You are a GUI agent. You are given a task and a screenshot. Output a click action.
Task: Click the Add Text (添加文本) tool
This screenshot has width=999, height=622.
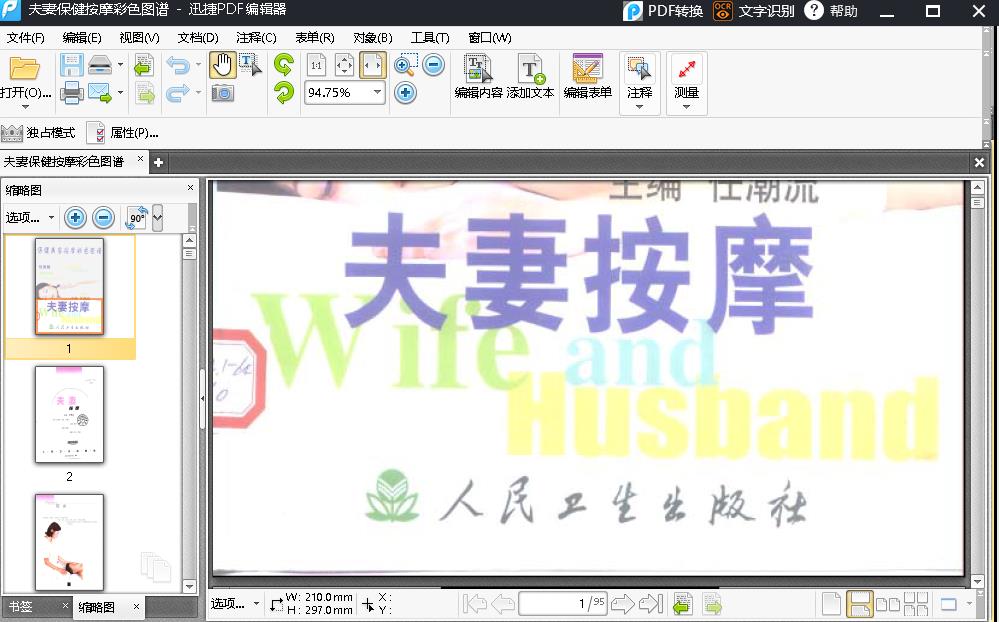point(530,77)
